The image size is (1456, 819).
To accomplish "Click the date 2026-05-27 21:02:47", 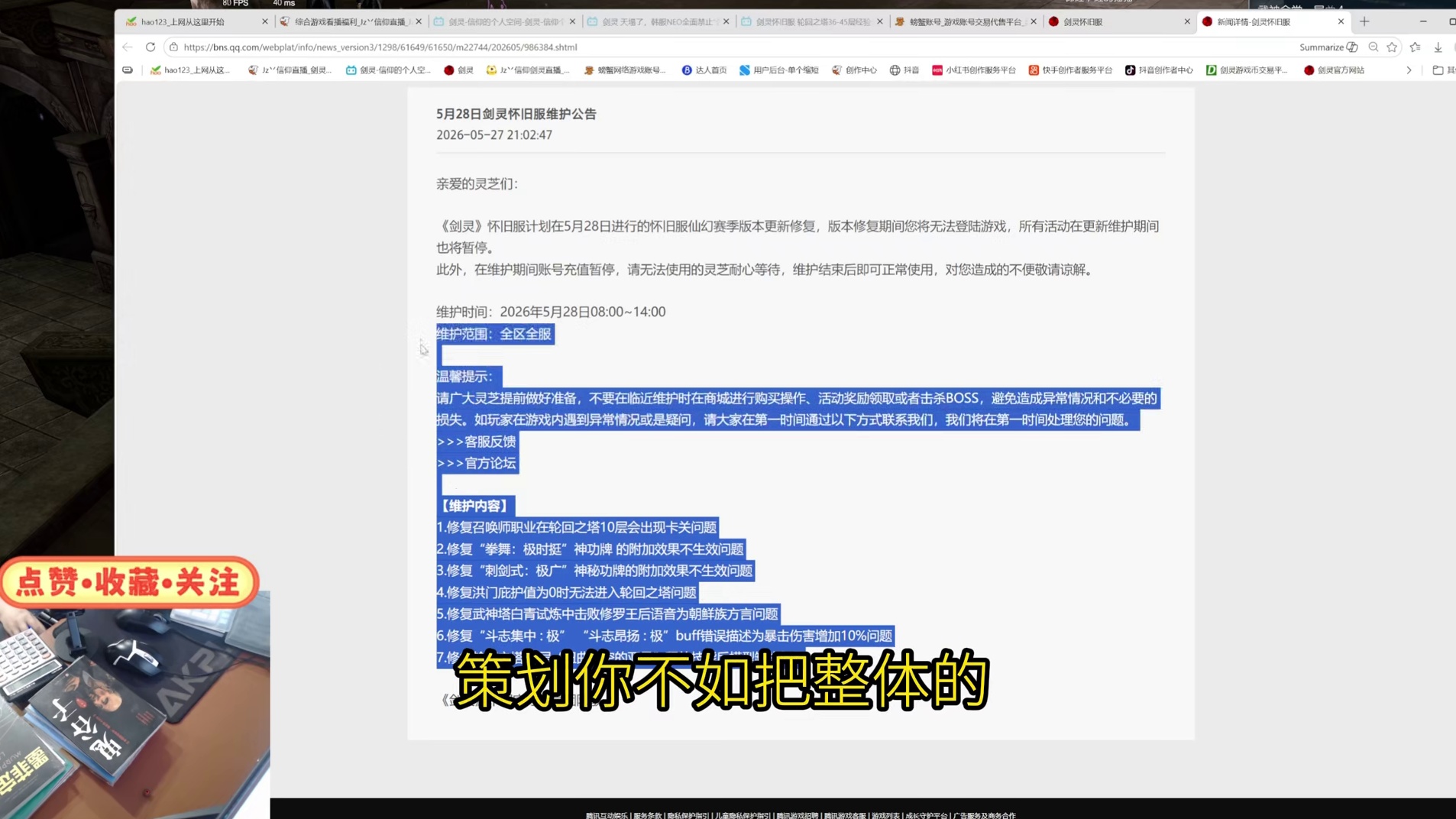I will pos(494,135).
